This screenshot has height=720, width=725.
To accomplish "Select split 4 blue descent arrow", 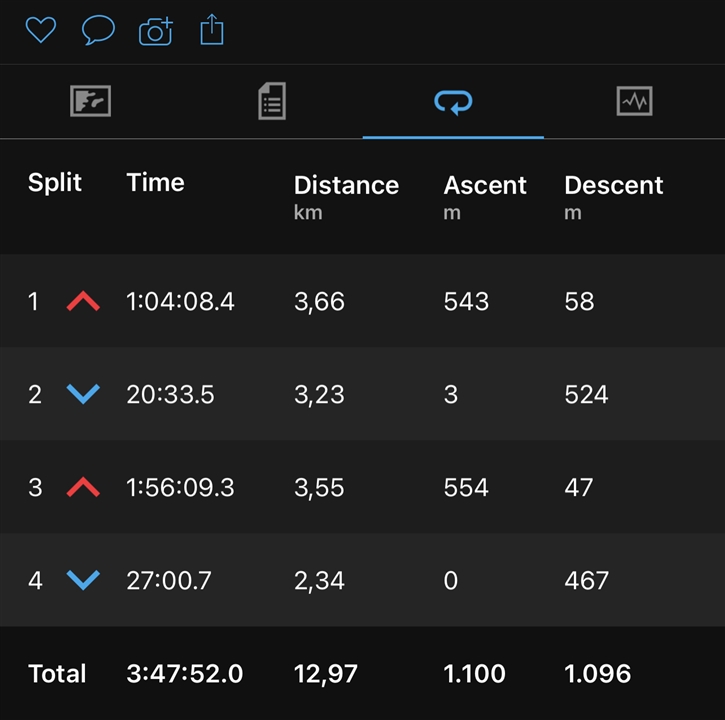I will click(83, 580).
